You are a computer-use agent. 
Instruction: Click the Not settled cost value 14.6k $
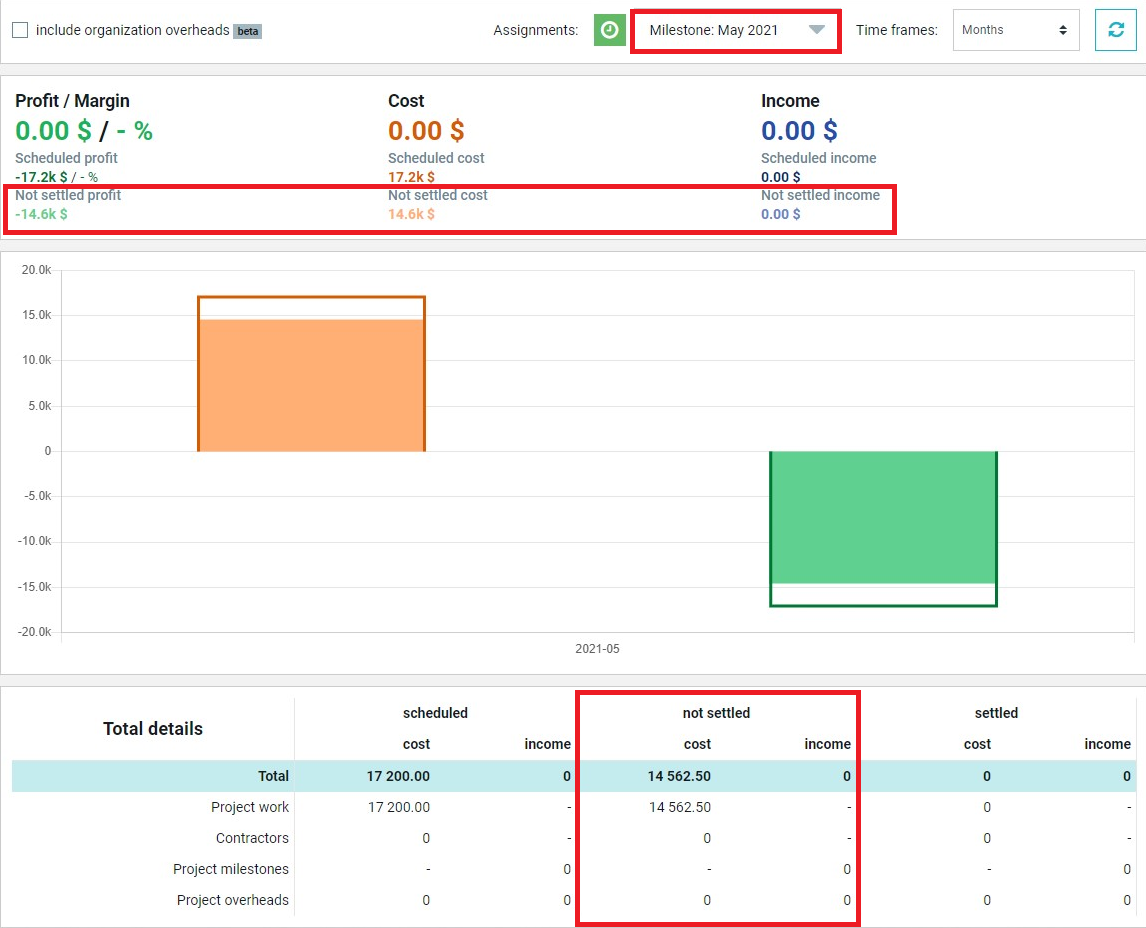pyautogui.click(x=411, y=214)
